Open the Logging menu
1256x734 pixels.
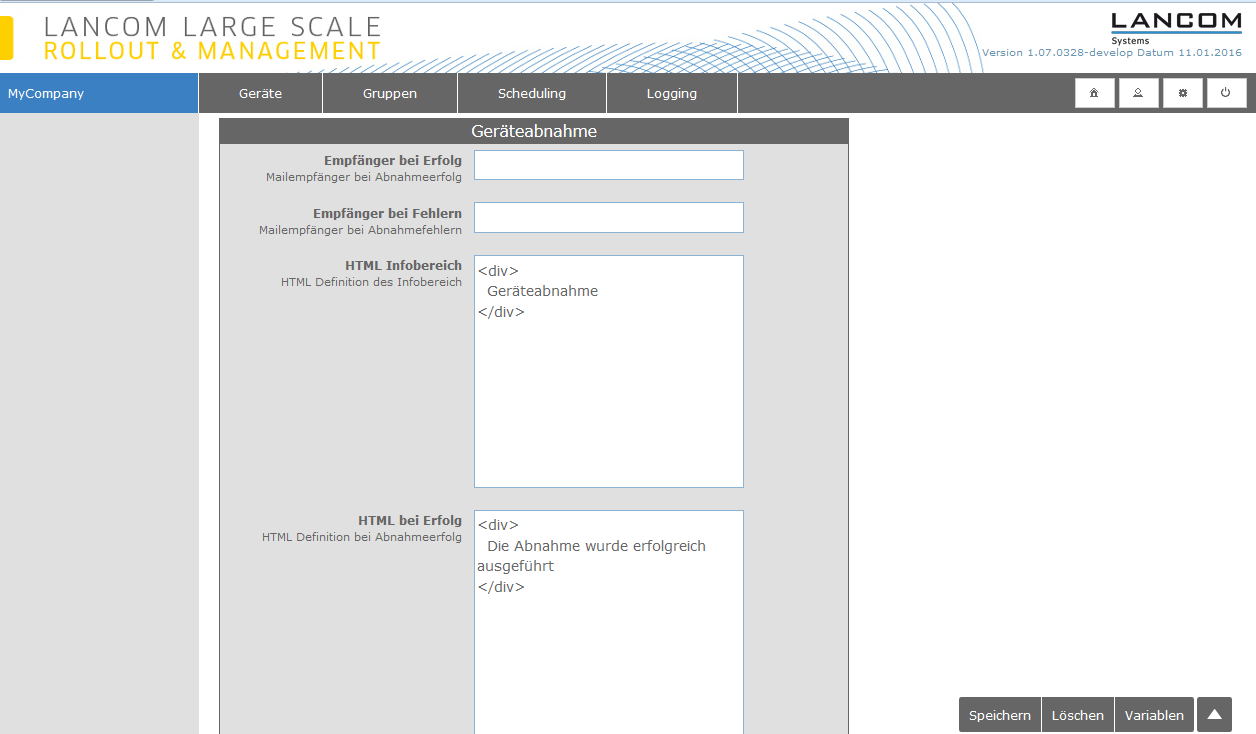pos(671,93)
